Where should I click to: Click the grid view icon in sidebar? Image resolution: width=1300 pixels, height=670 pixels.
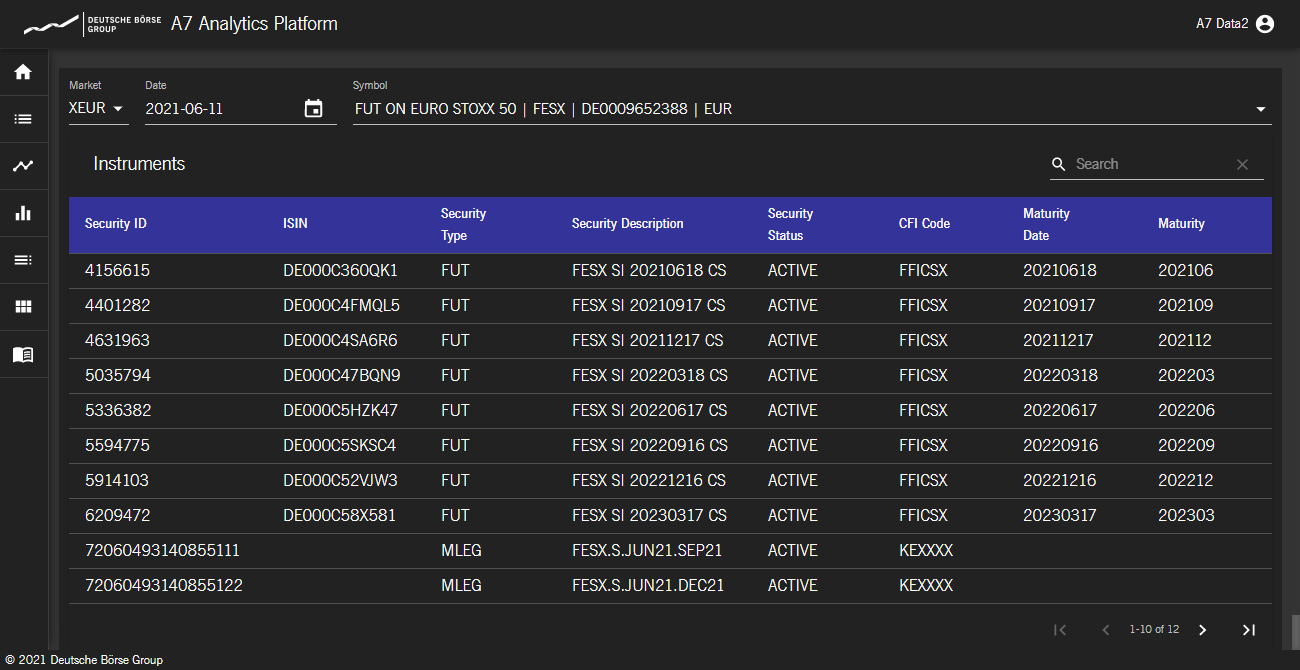[x=23, y=307]
